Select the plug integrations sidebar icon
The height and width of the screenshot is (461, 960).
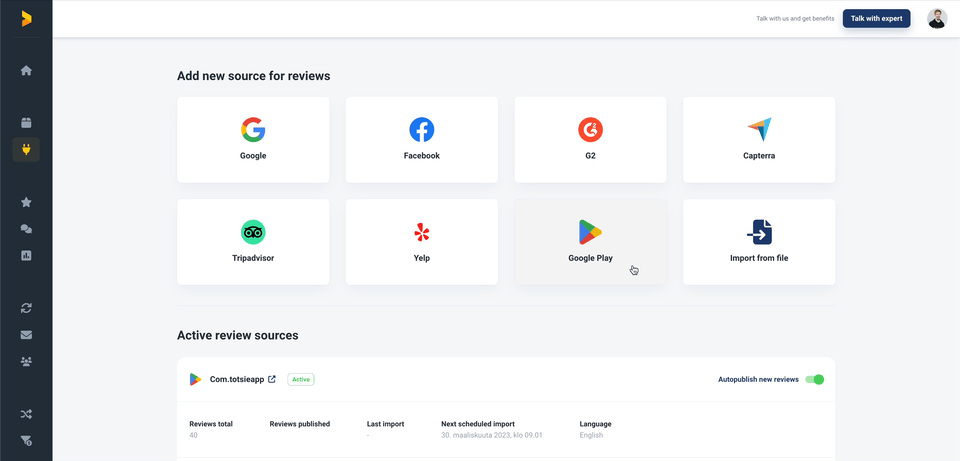coord(26,149)
